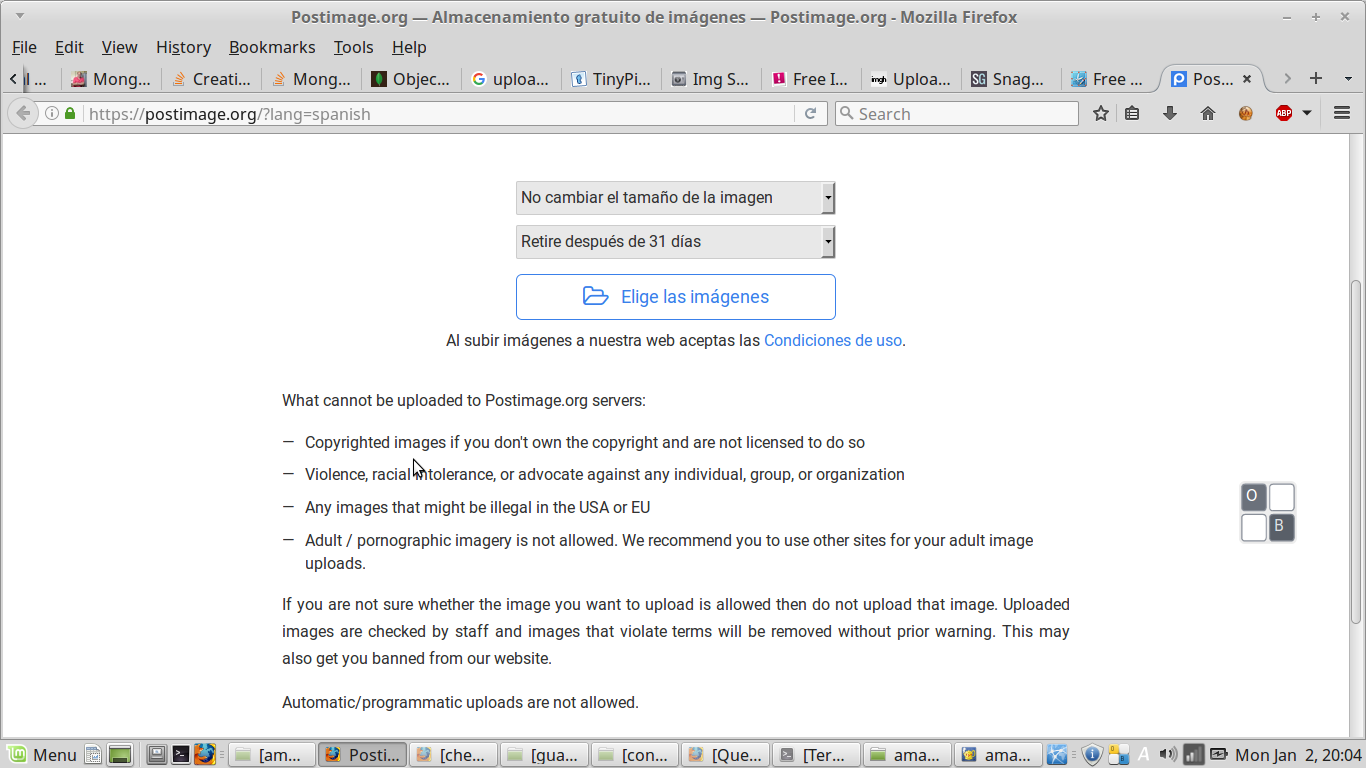Open the File menu
The image size is (1366, 768).
click(24, 47)
